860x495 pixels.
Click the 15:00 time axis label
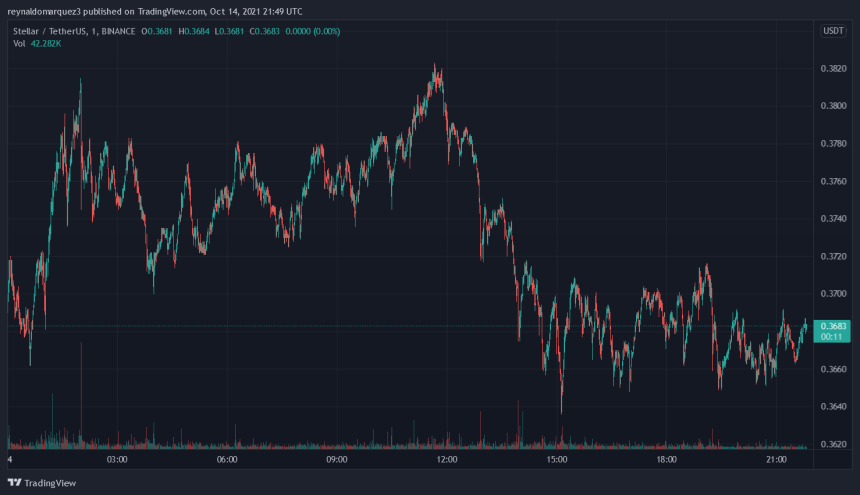point(557,460)
